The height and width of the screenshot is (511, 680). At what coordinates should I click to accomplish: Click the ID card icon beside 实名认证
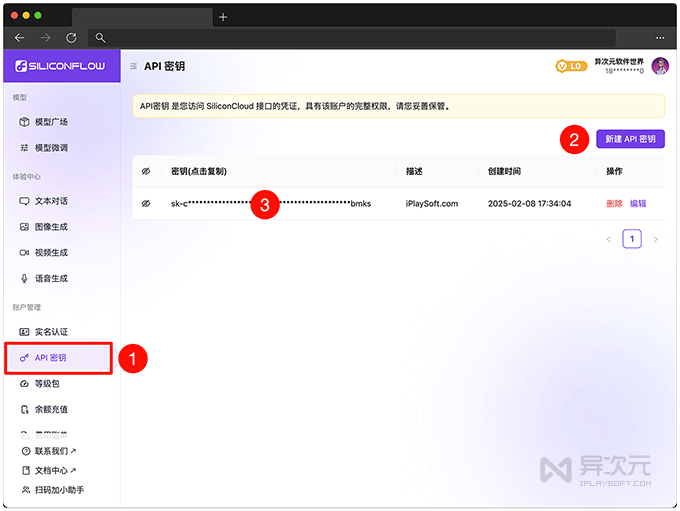24,332
